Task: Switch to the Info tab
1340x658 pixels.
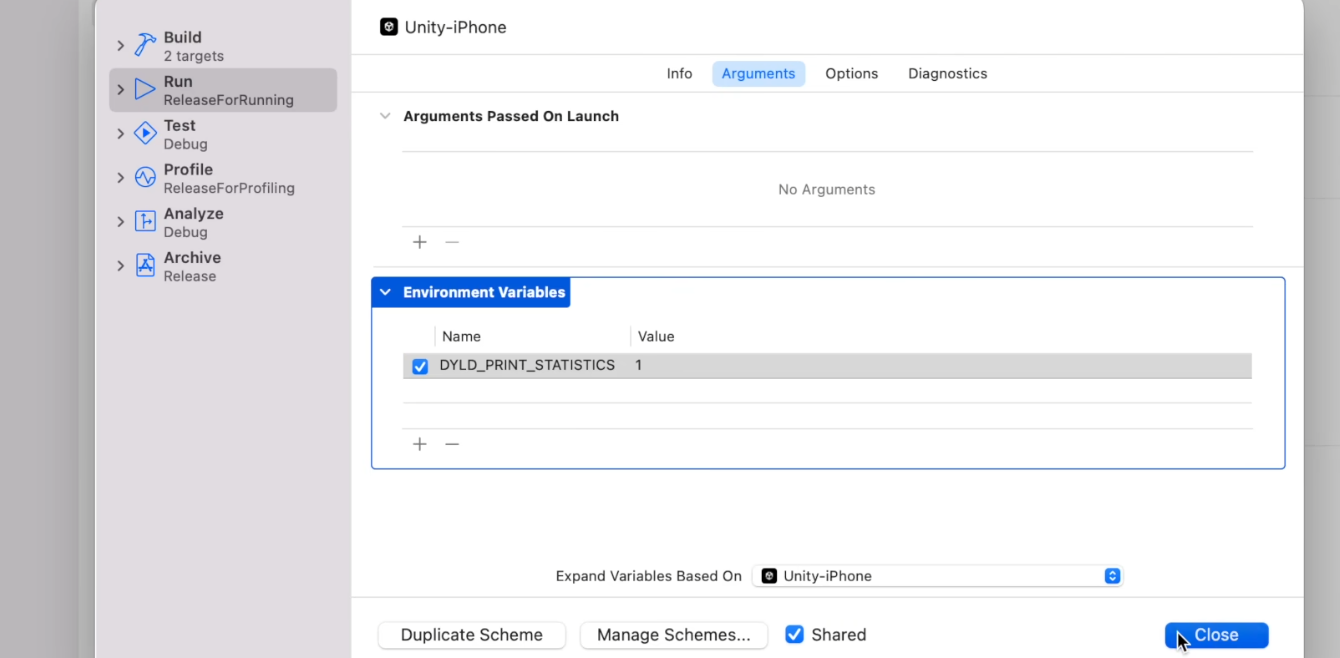Action: (x=679, y=73)
